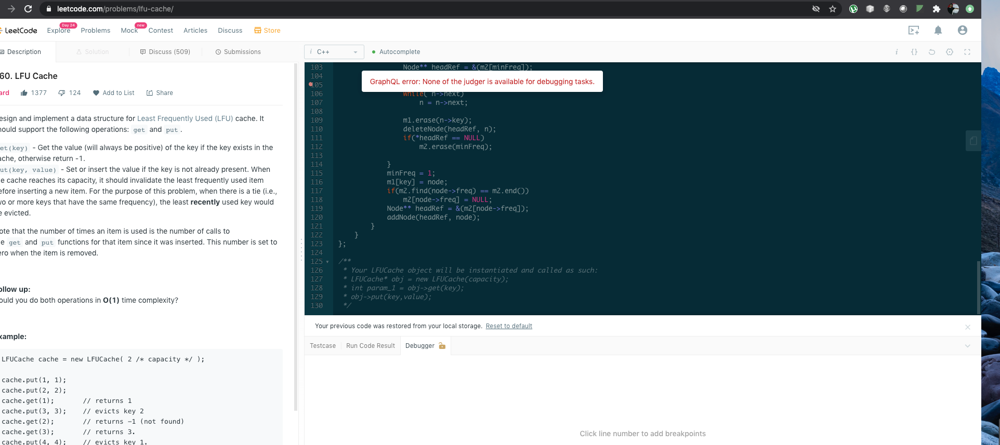Image resolution: width=1000 pixels, height=445 pixels.
Task: Open the green leaf-shaped extension icon
Action: coord(920,9)
